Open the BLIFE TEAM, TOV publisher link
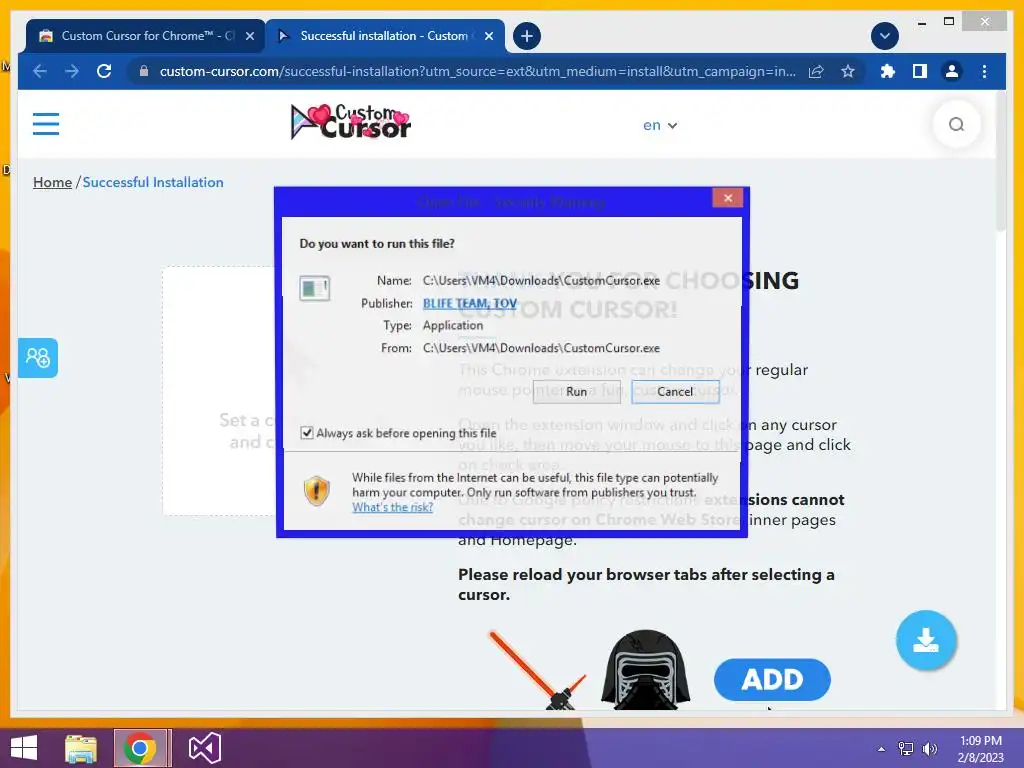Screen dimensions: 1024x768 pos(470,304)
